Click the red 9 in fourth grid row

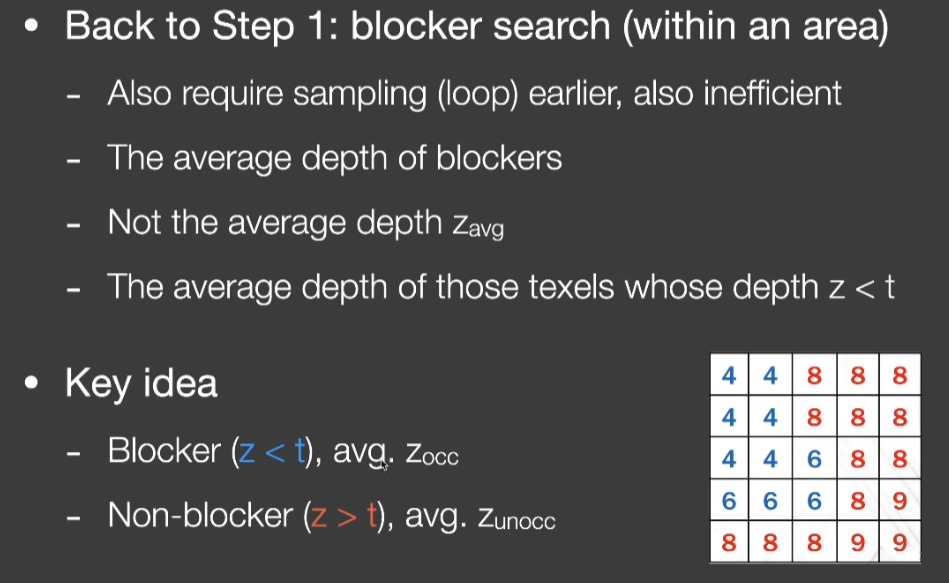click(900, 501)
